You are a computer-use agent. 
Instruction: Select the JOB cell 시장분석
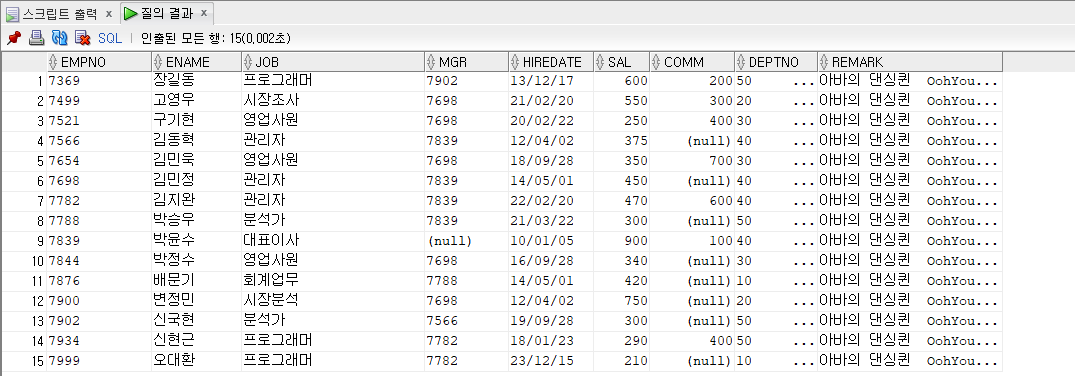coord(333,301)
